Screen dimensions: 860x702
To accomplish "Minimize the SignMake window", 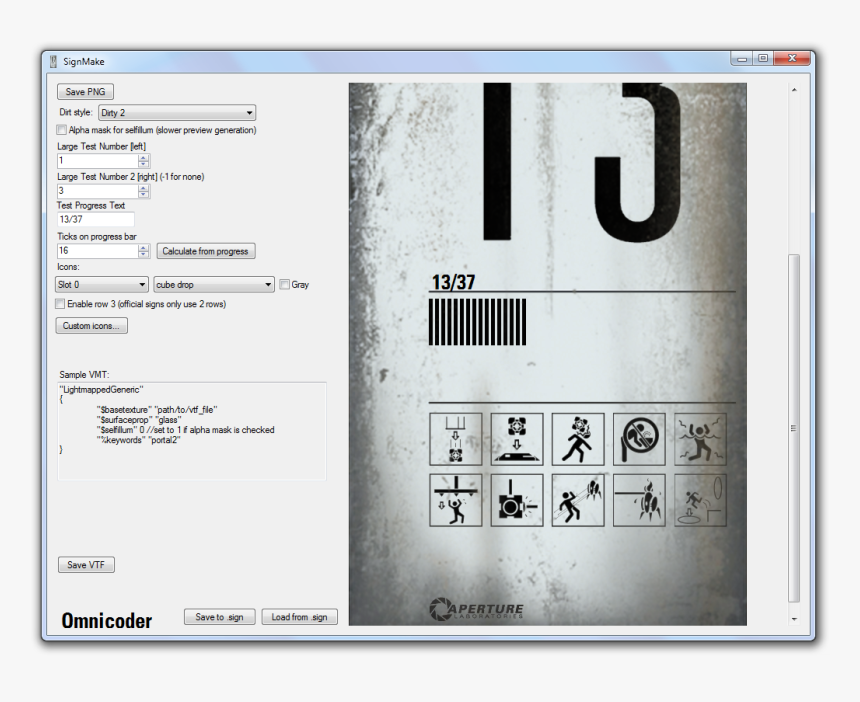I will click(742, 59).
